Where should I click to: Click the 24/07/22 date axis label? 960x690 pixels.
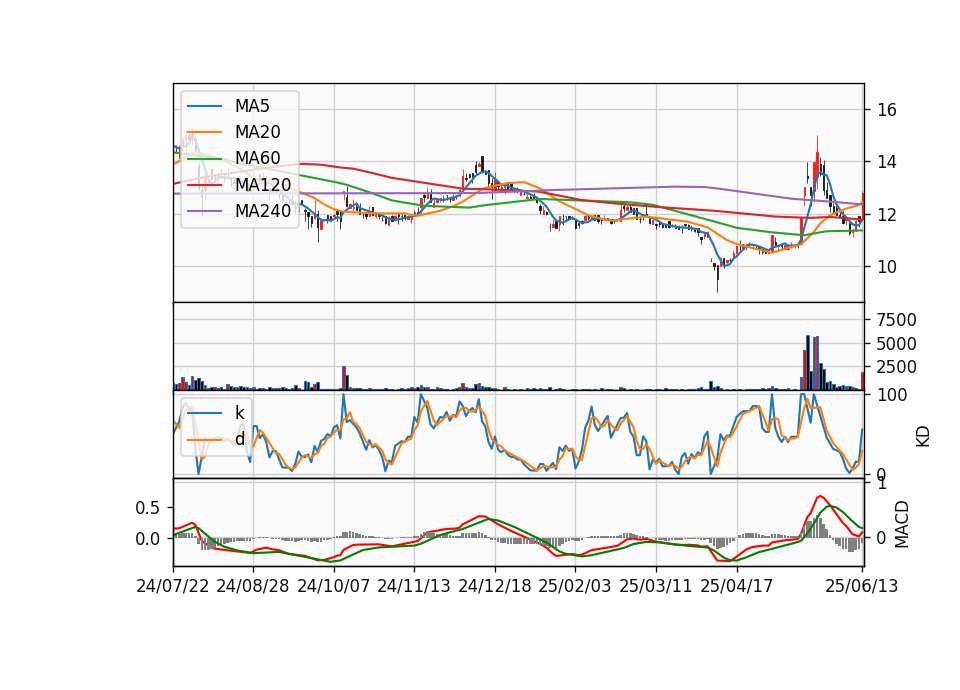pyautogui.click(x=173, y=586)
